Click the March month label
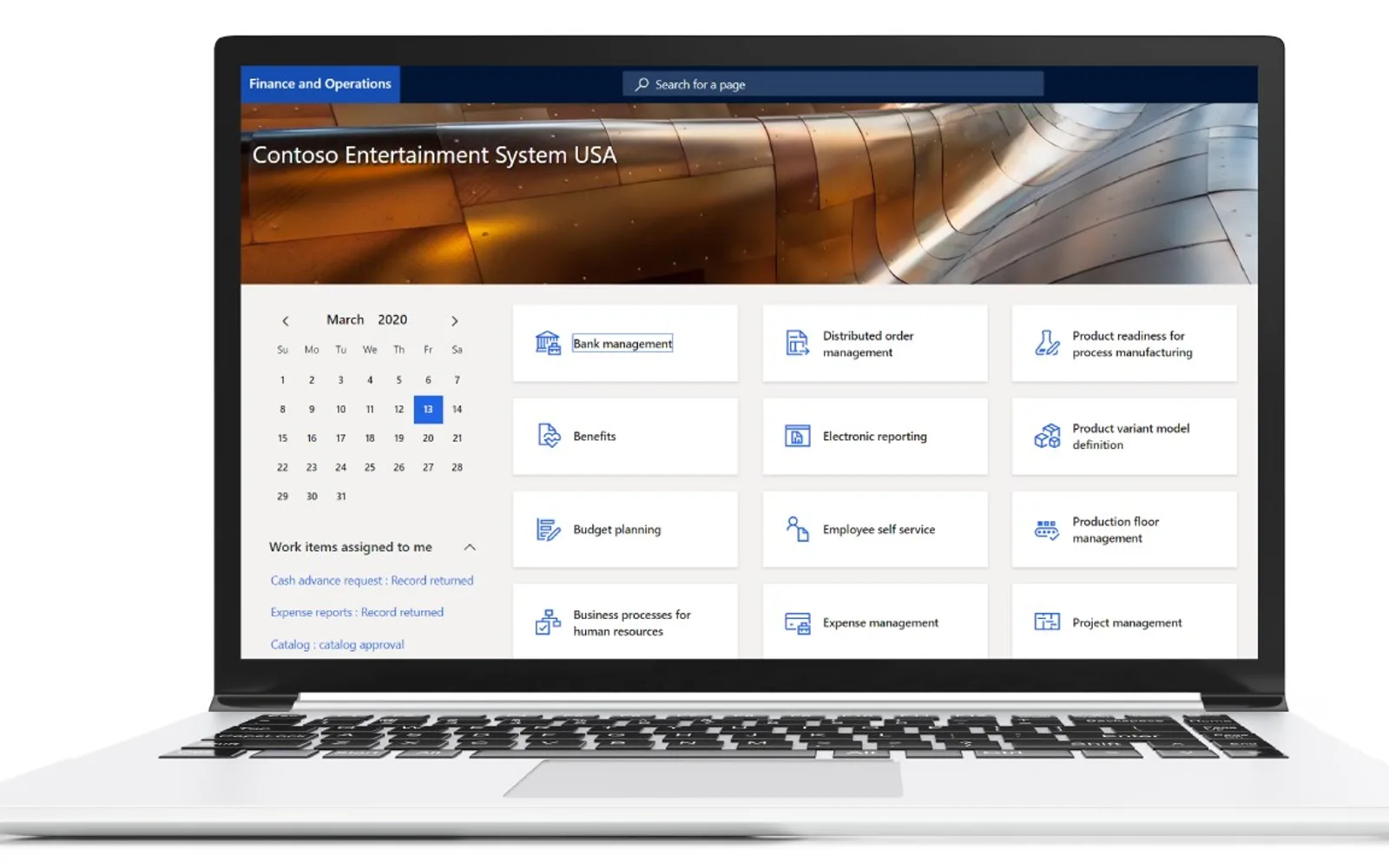The height and width of the screenshot is (868, 1389). (345, 319)
